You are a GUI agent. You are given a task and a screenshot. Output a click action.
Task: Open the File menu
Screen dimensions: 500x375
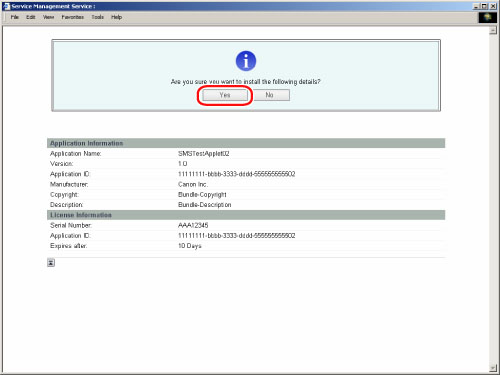[x=15, y=17]
